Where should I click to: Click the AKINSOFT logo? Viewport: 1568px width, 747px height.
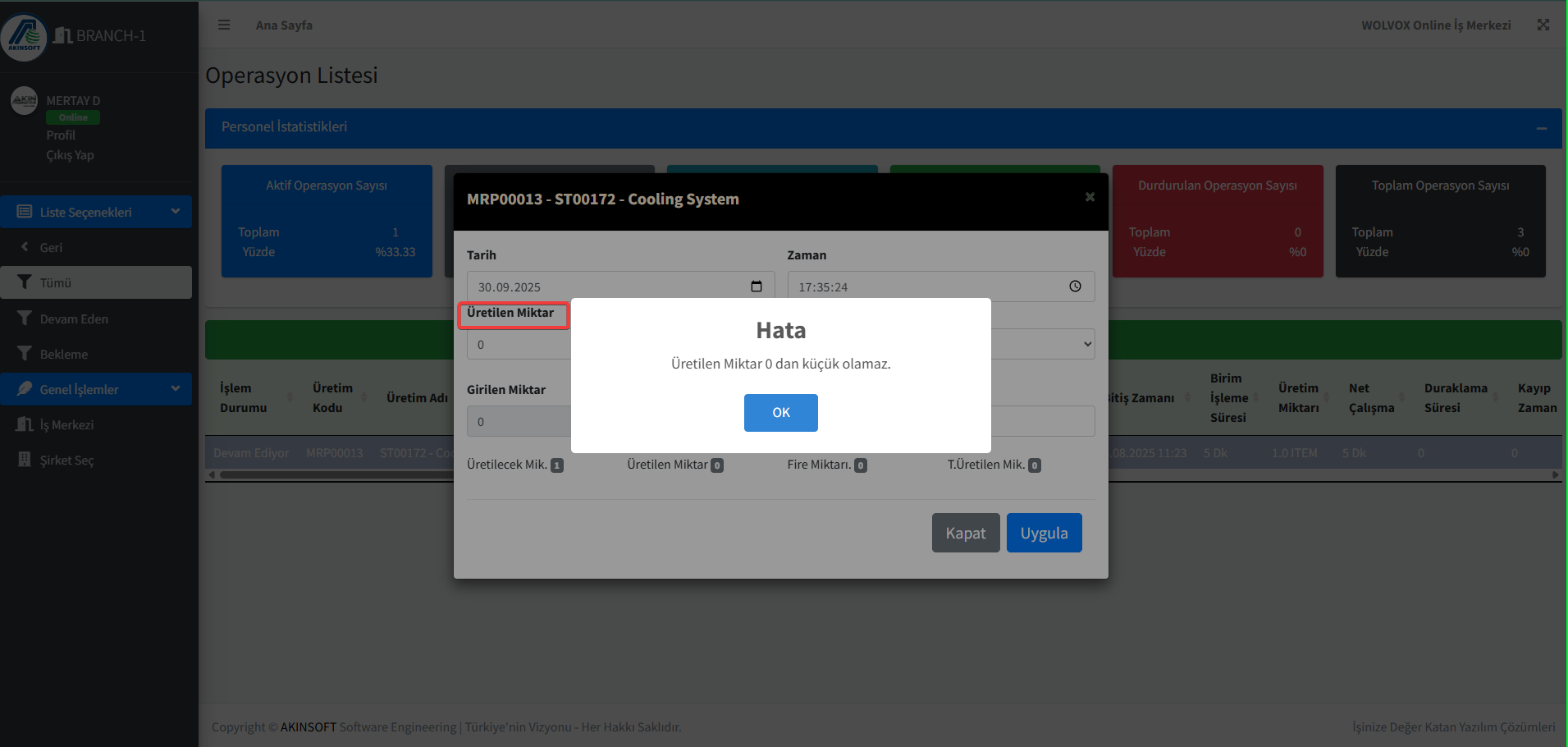(x=25, y=37)
